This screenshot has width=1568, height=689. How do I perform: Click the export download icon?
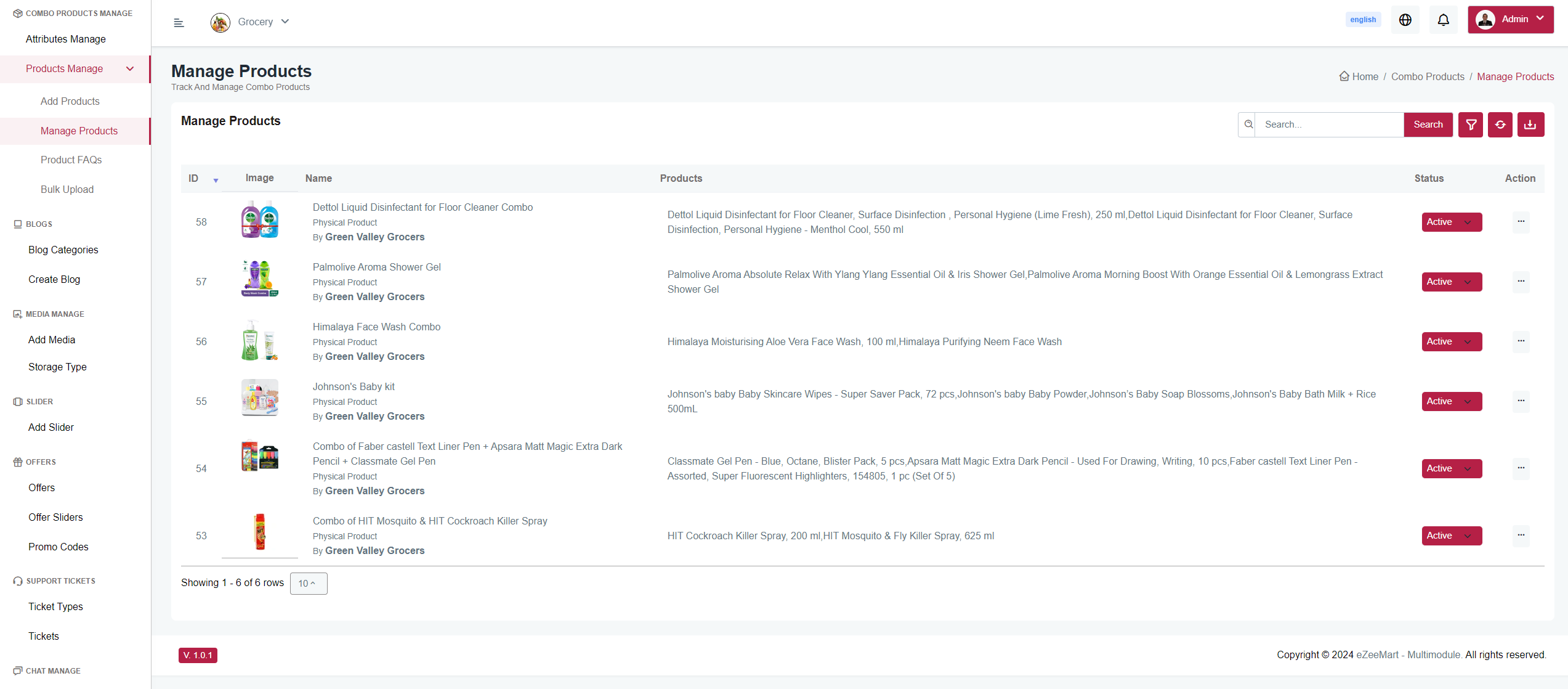tap(1530, 124)
